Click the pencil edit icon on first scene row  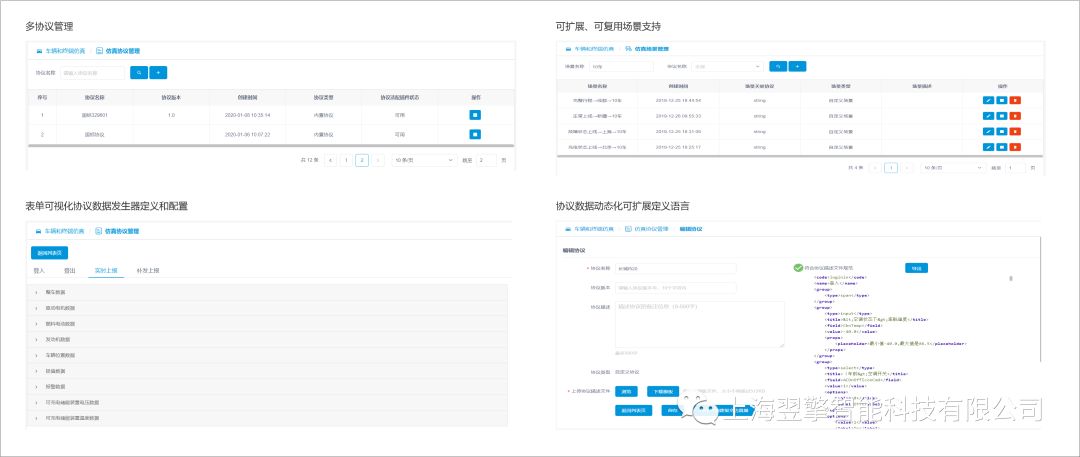pos(988,101)
